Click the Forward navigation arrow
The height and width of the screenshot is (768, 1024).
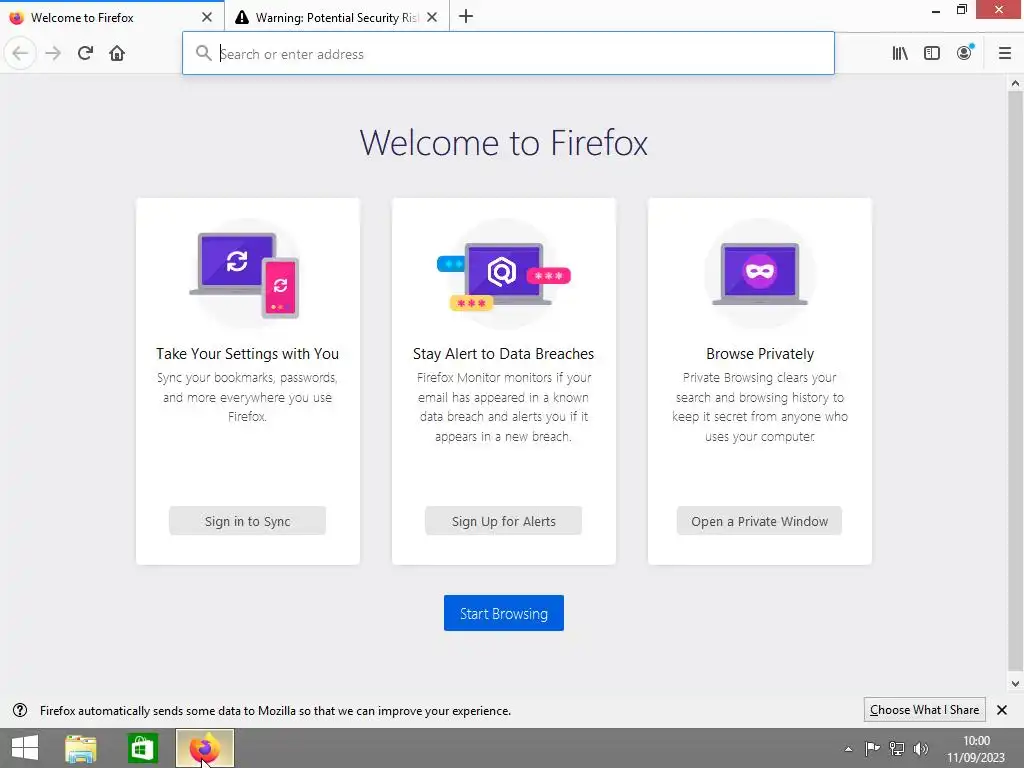(53, 54)
